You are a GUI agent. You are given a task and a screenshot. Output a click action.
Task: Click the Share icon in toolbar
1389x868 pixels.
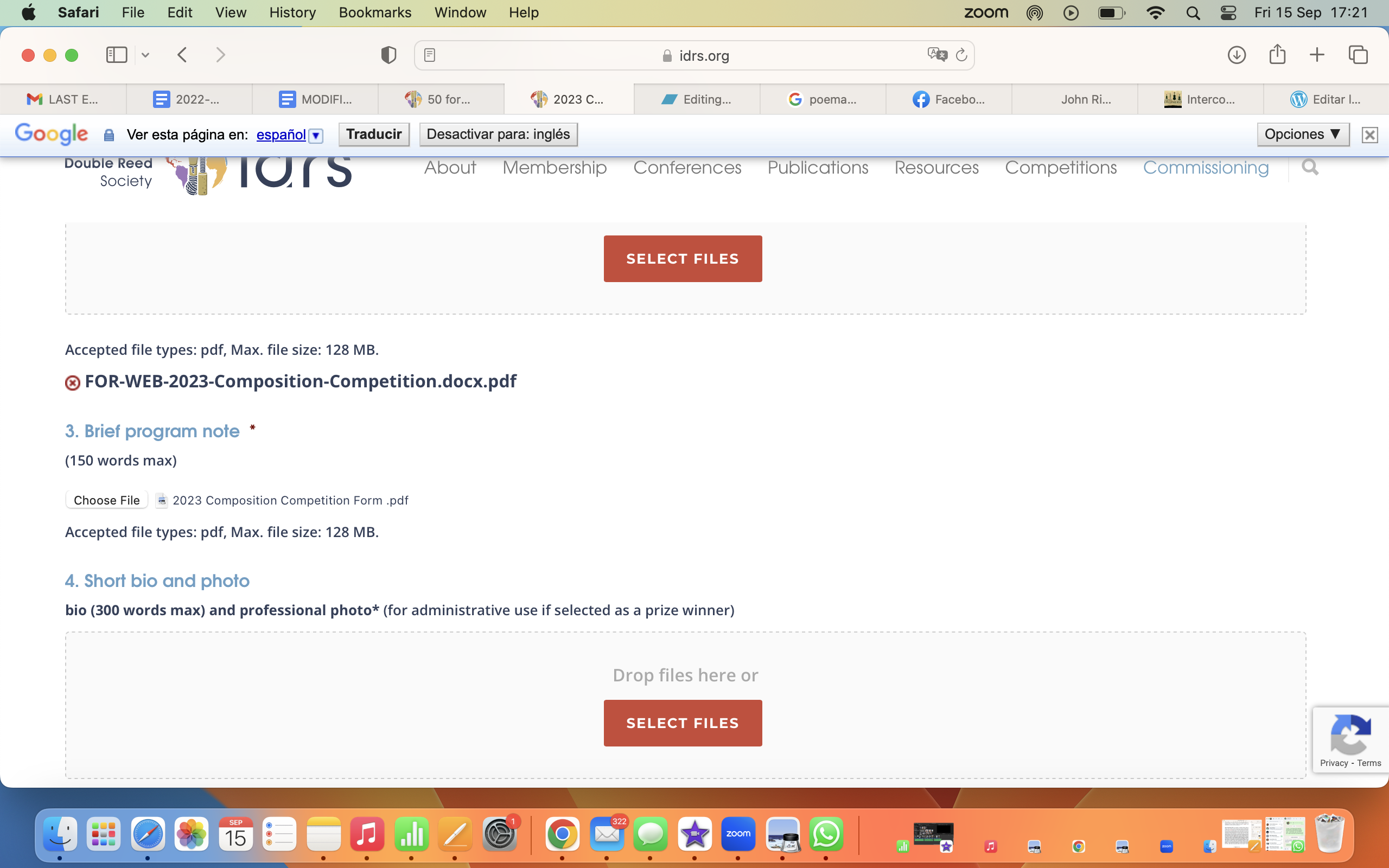tap(1277, 55)
